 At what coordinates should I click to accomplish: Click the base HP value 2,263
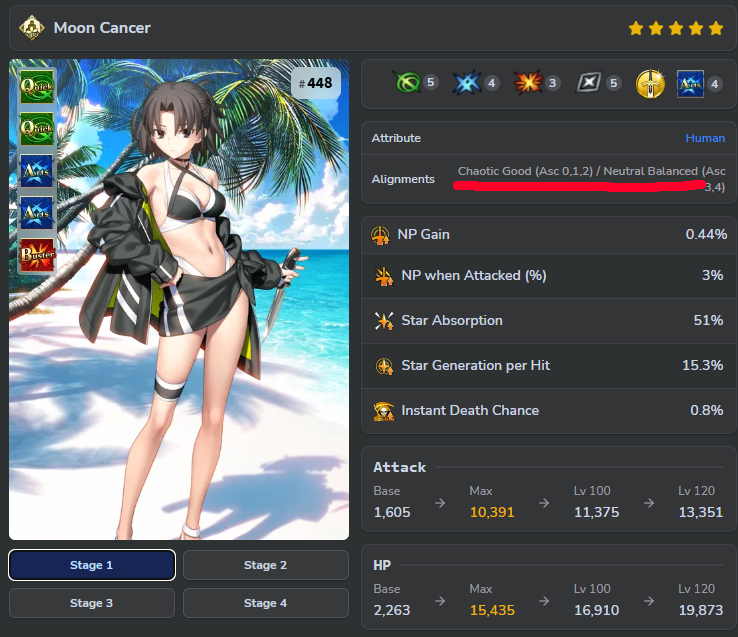tap(392, 611)
